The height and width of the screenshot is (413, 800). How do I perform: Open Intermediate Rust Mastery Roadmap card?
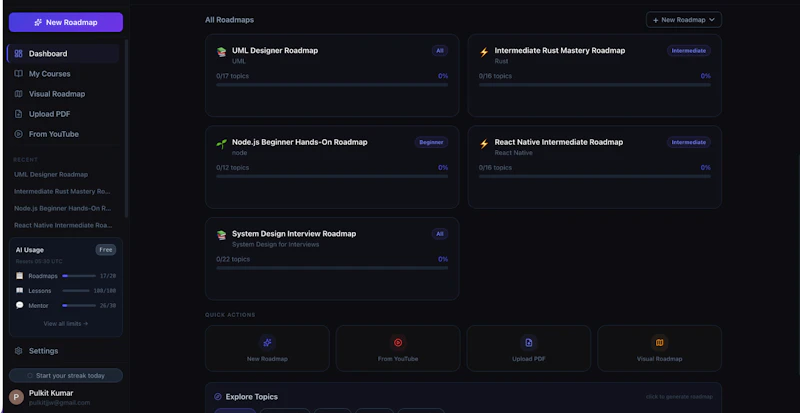pyautogui.click(x=594, y=76)
